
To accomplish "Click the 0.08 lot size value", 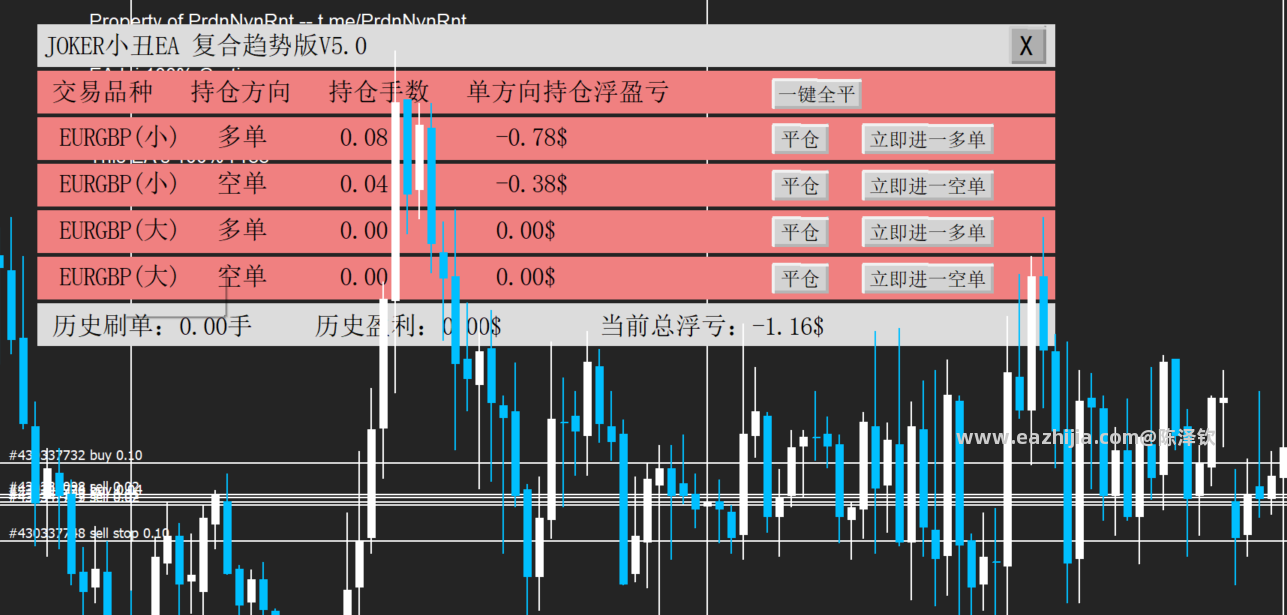I will [x=364, y=138].
